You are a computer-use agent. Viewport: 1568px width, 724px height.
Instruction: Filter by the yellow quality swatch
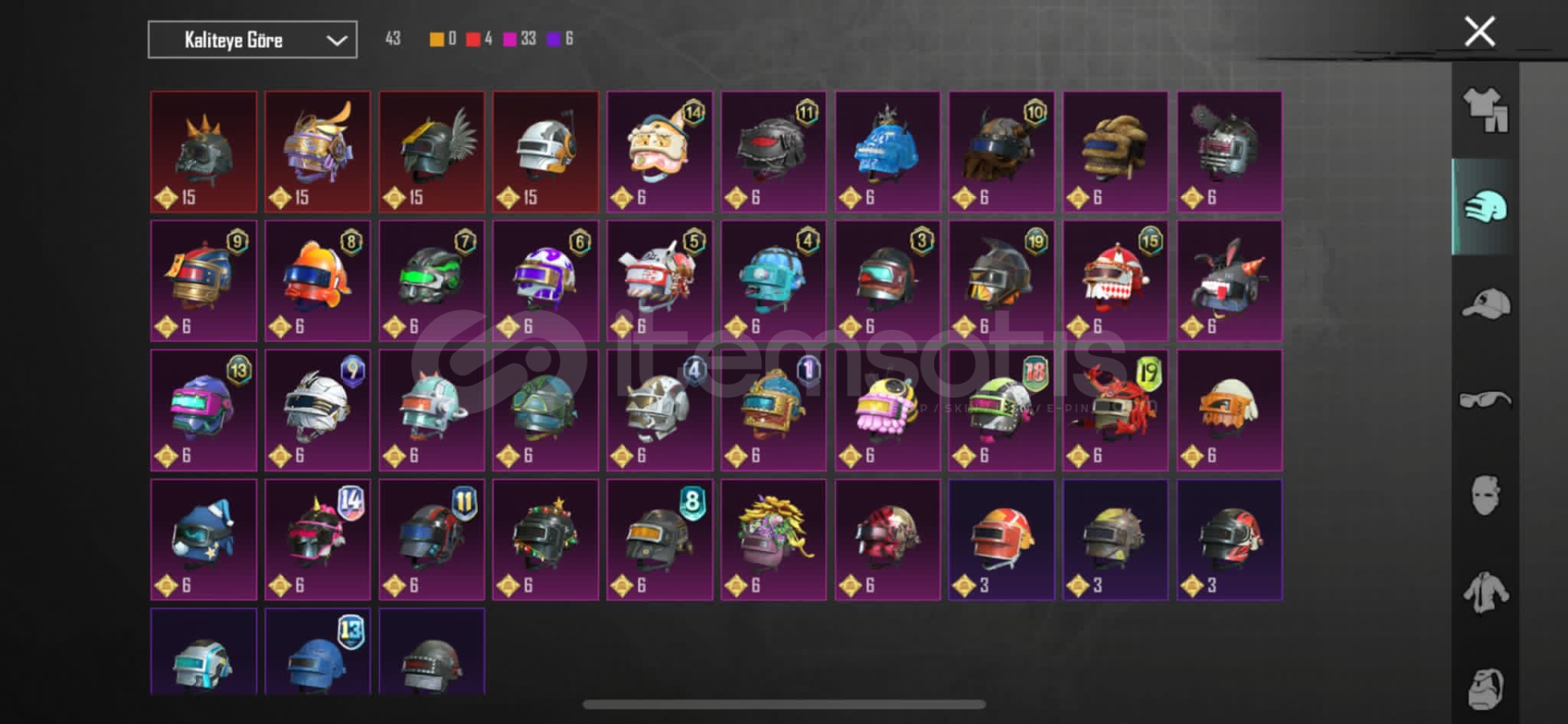click(x=437, y=39)
